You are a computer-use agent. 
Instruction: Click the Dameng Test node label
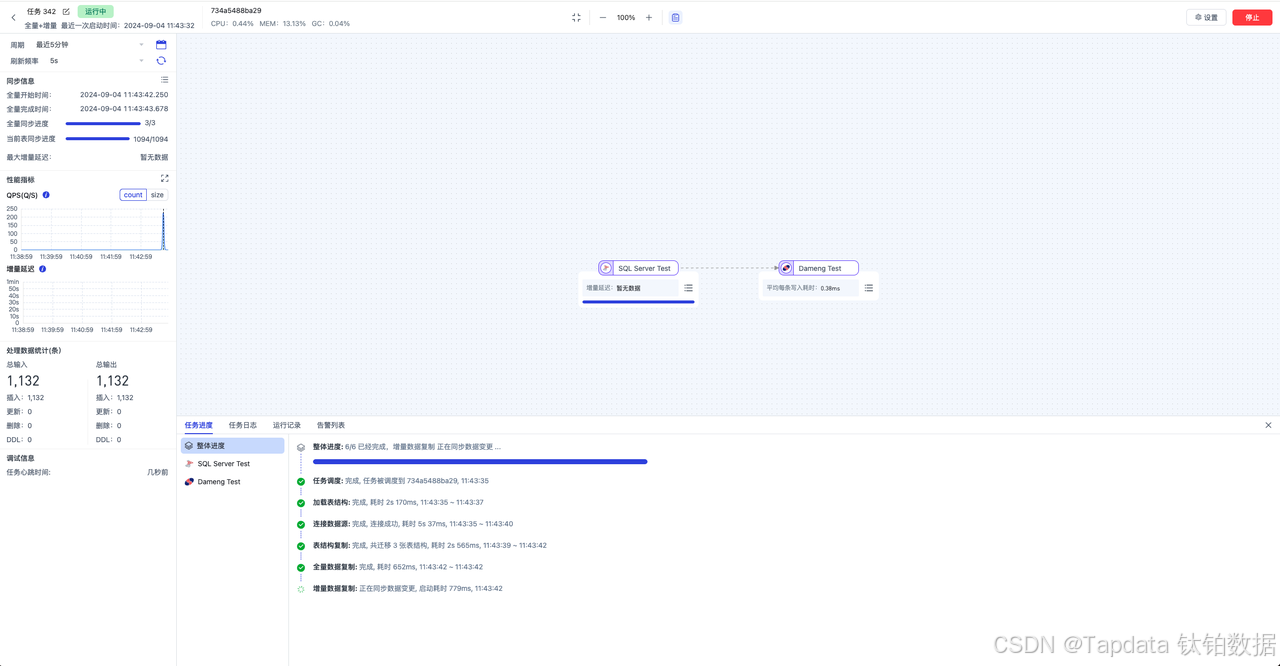(x=820, y=268)
